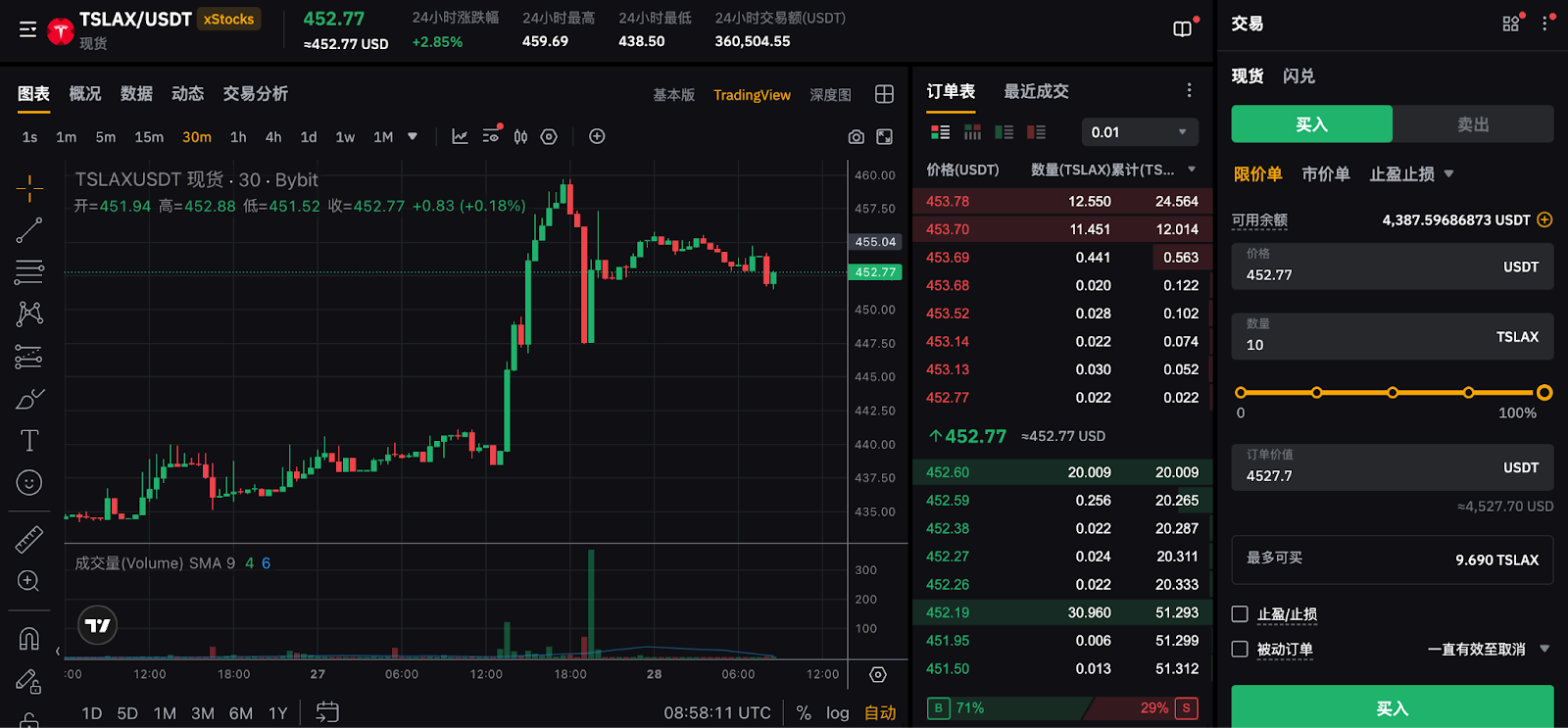Show only sell orders in order book
Screen dimensions: 1568x728
coord(1036,132)
